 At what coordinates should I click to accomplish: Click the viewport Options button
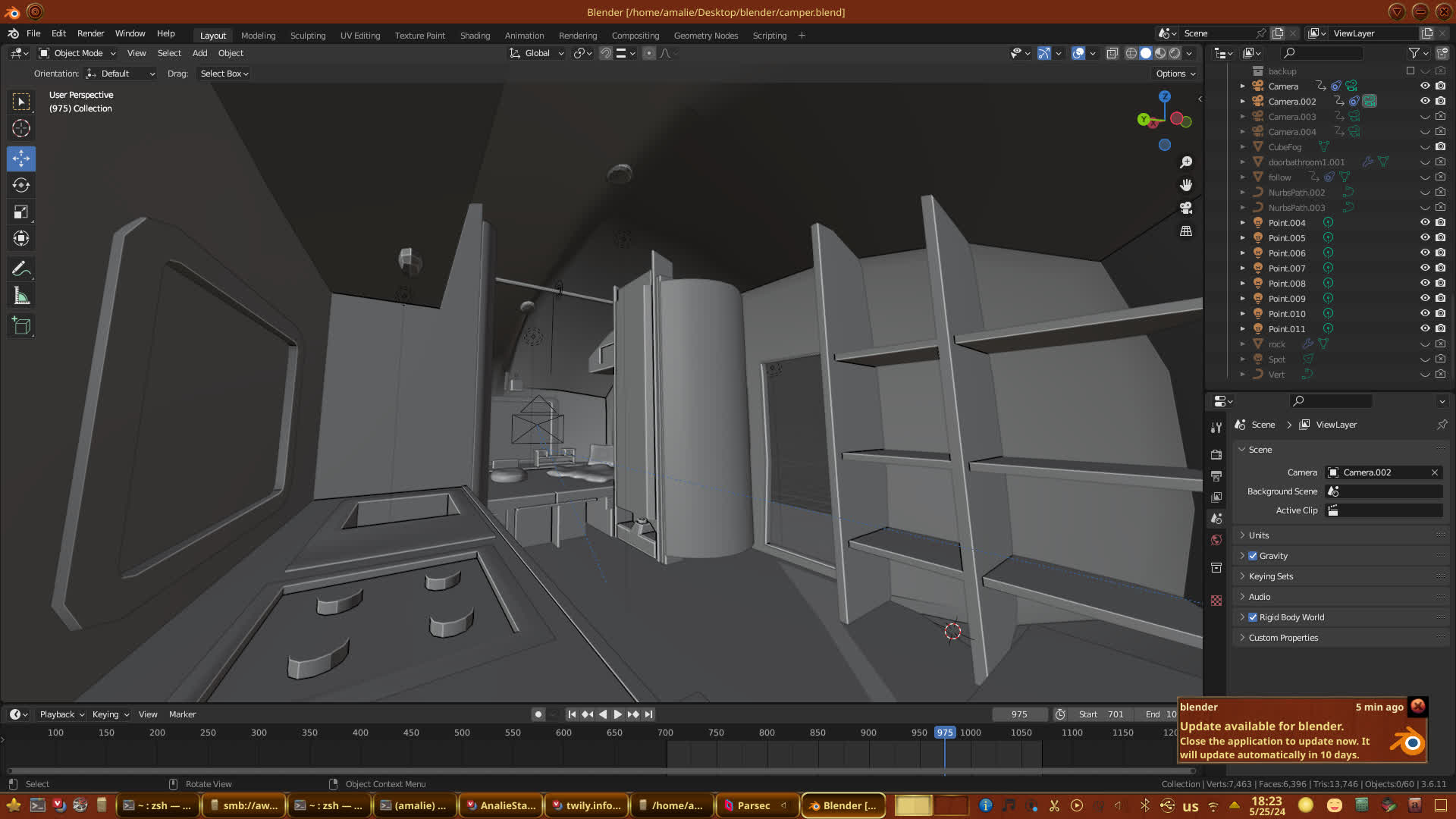coord(1175,74)
